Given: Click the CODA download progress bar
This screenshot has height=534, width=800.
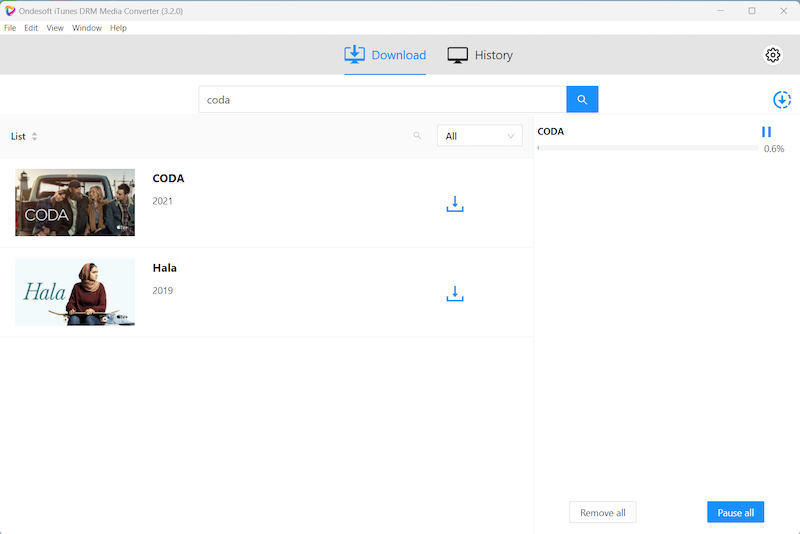Looking at the screenshot, I should tap(648, 148).
